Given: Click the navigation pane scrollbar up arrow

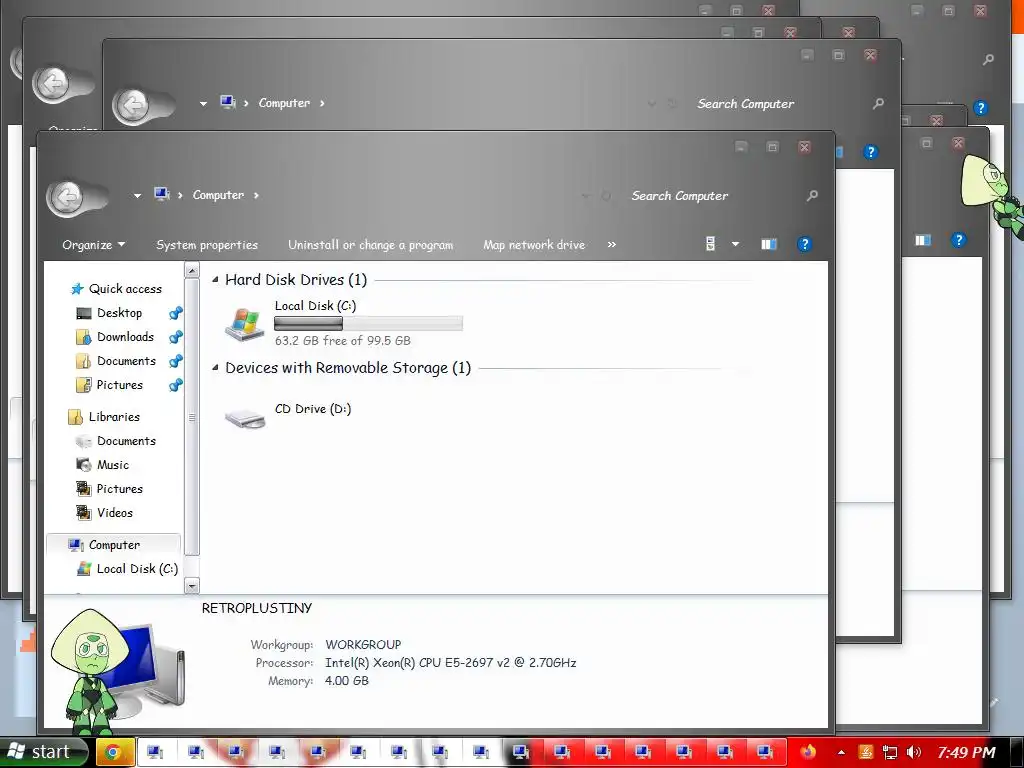Looking at the screenshot, I should [x=191, y=270].
